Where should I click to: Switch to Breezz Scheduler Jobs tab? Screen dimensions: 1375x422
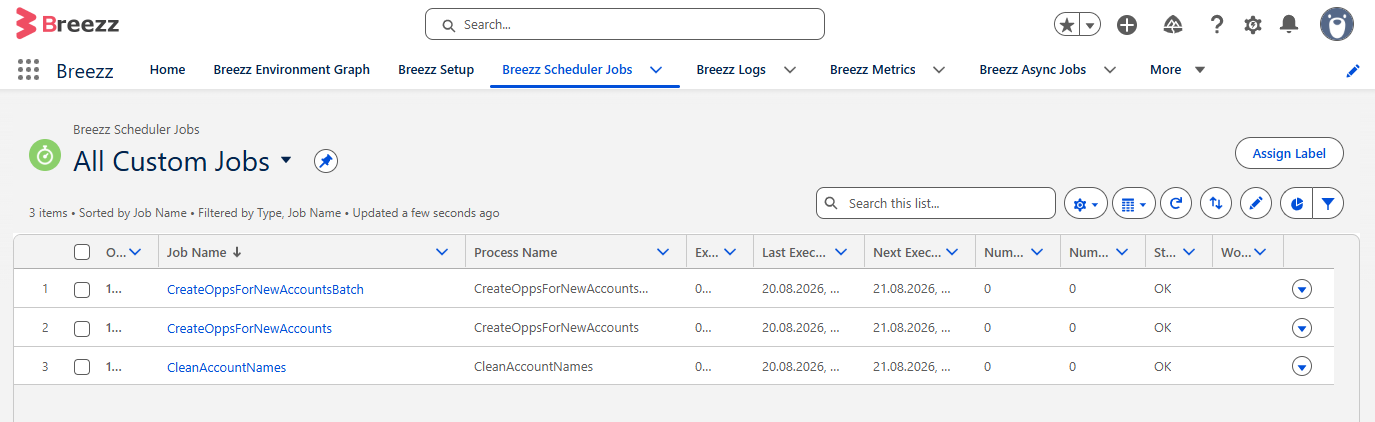(x=567, y=70)
